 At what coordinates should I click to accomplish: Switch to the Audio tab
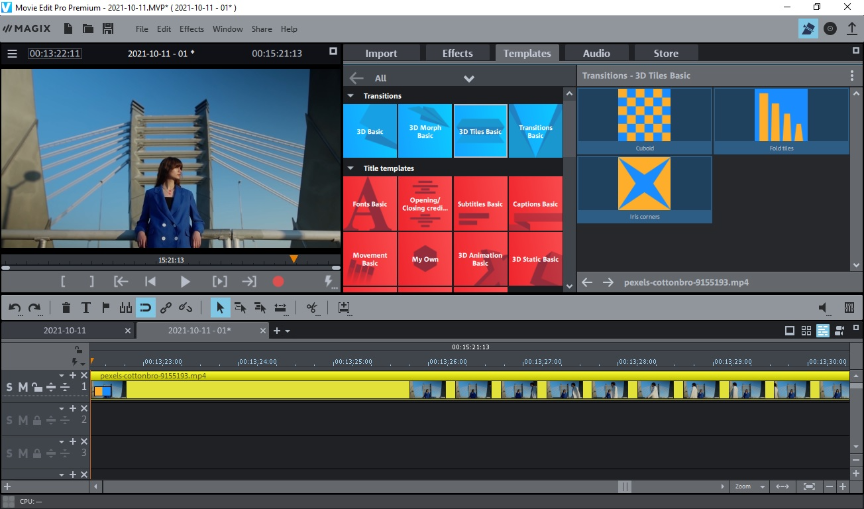[x=596, y=53]
